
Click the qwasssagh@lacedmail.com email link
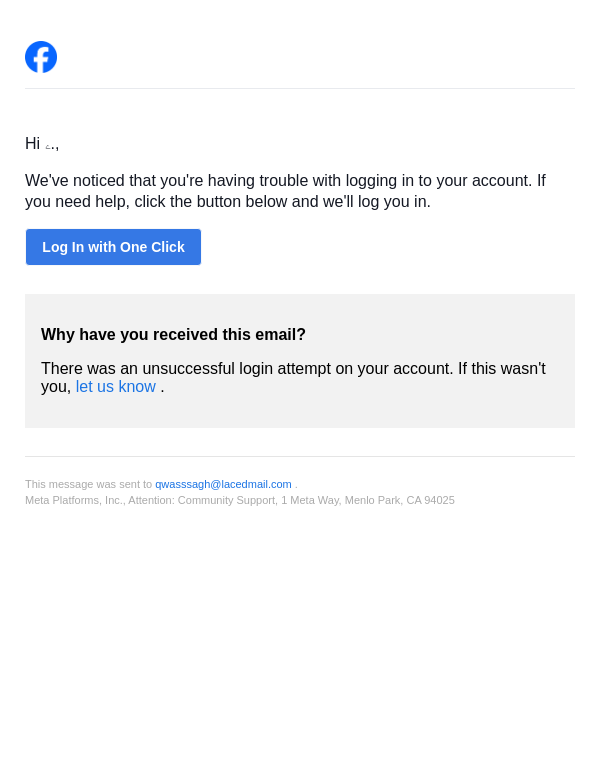(223, 484)
